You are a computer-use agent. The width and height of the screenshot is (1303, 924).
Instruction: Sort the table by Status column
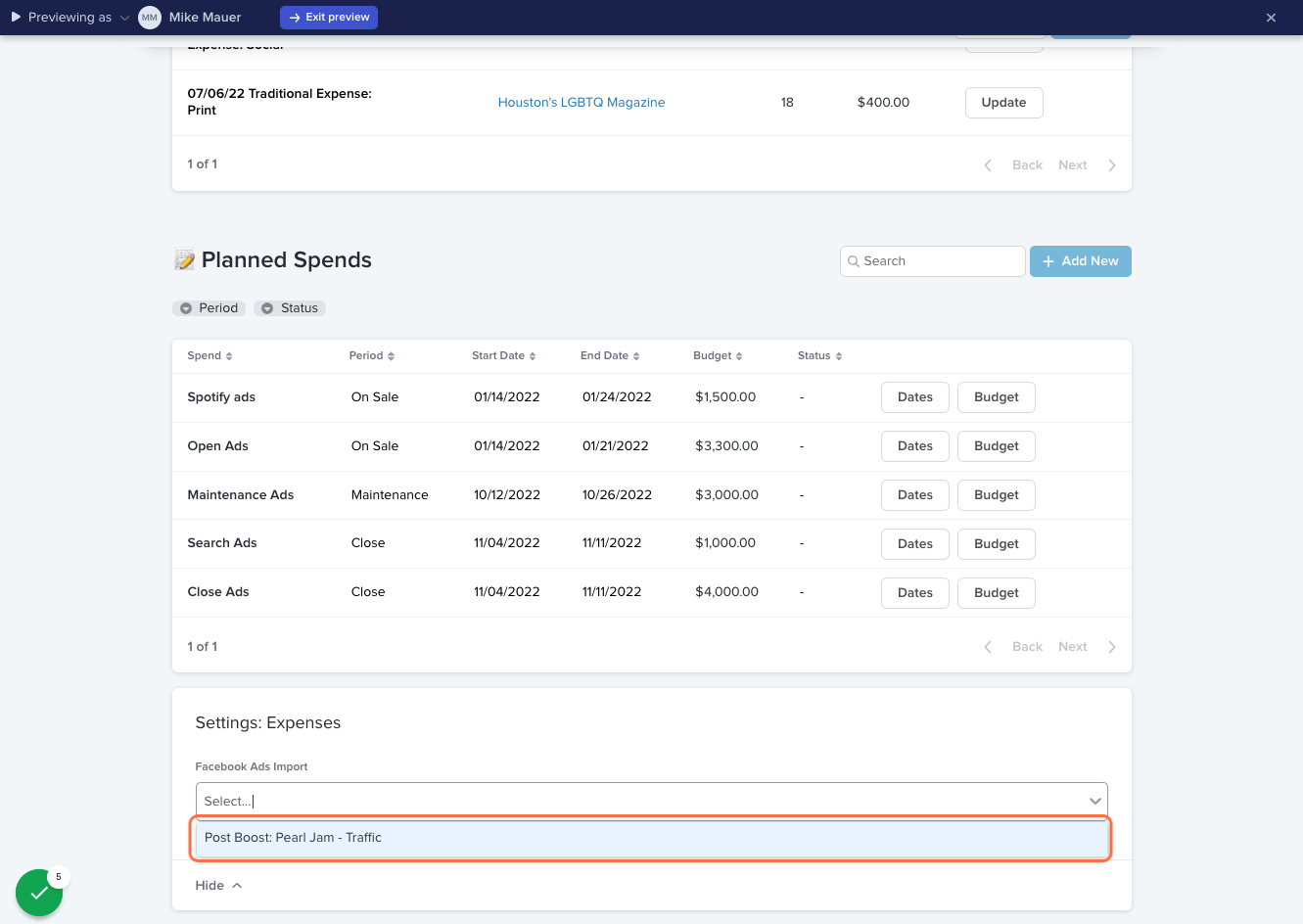[819, 356]
